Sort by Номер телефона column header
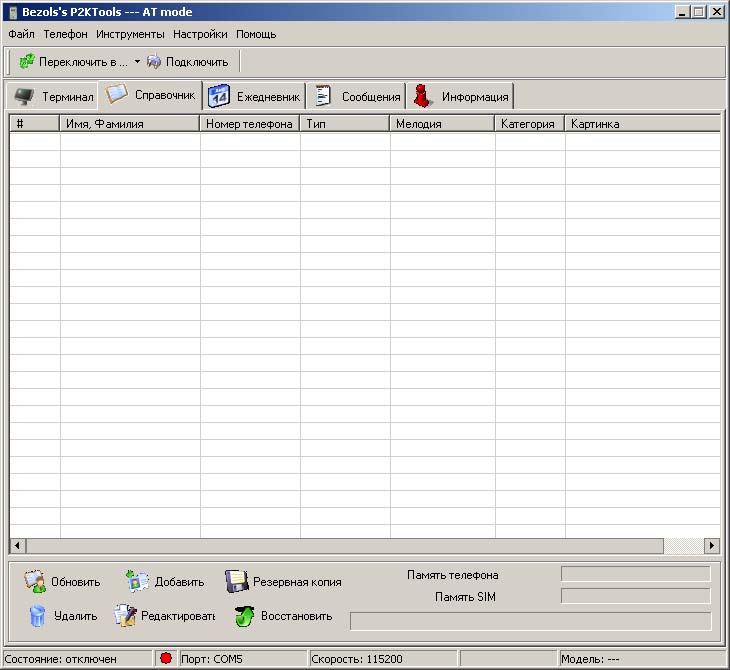The image size is (730, 670). tap(250, 124)
